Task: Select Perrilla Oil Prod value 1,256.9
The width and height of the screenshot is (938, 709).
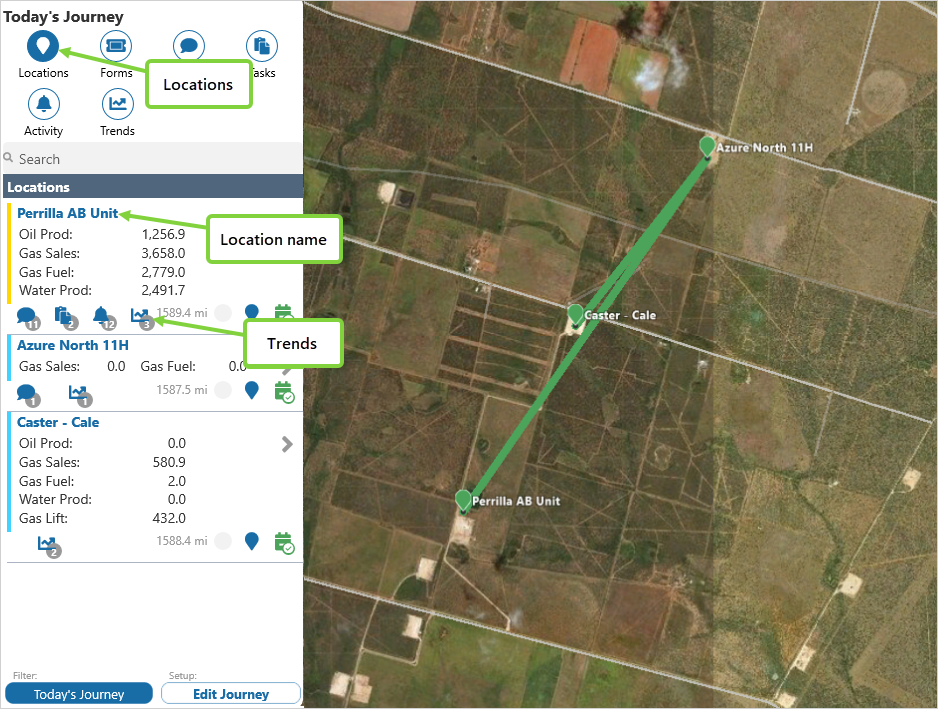Action: tap(163, 234)
